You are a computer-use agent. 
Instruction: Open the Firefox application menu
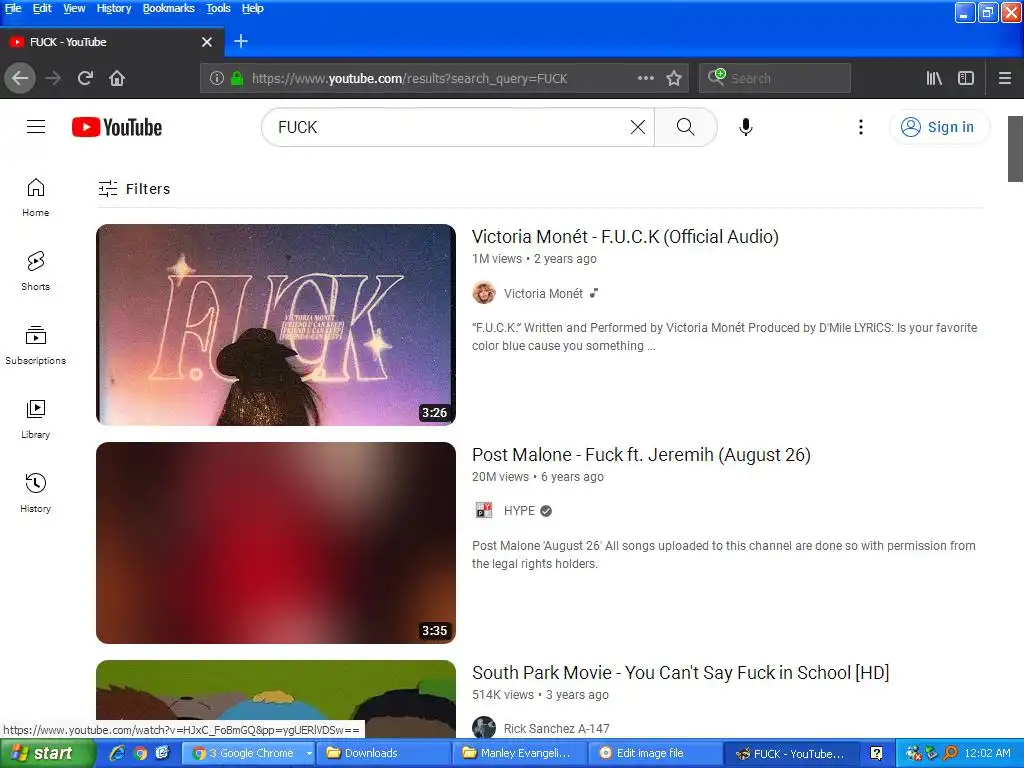point(1005,78)
